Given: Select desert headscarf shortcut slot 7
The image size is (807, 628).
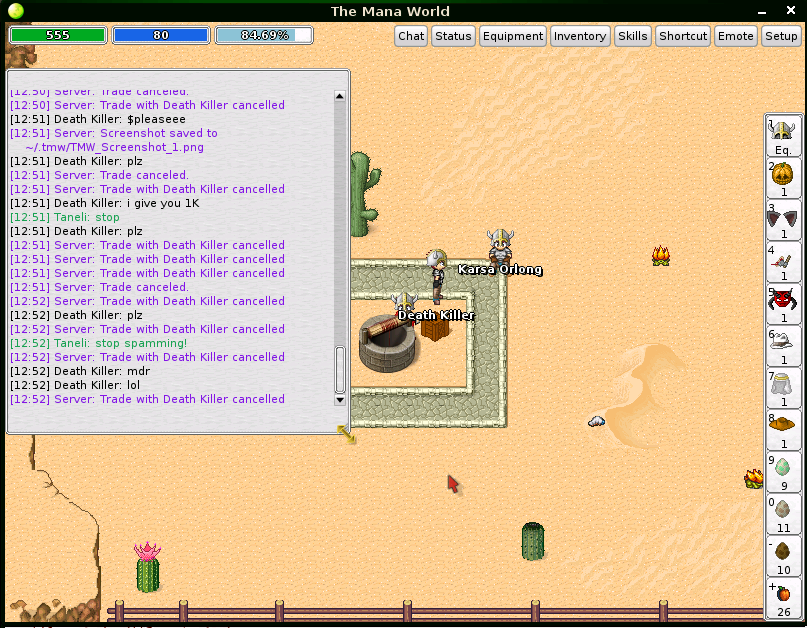Looking at the screenshot, I should click(x=783, y=388).
